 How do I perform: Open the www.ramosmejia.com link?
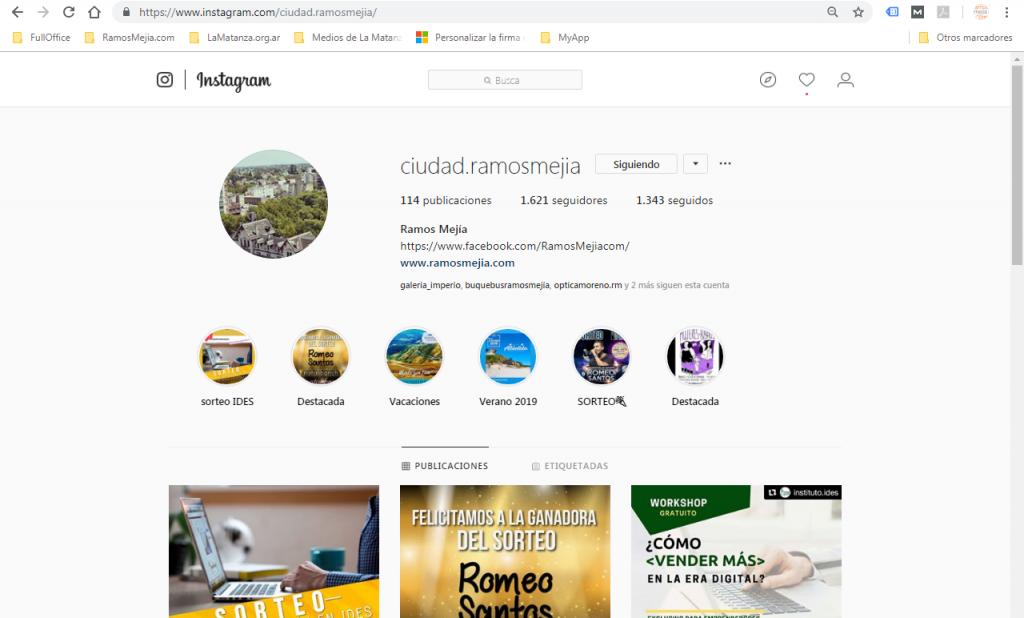457,263
